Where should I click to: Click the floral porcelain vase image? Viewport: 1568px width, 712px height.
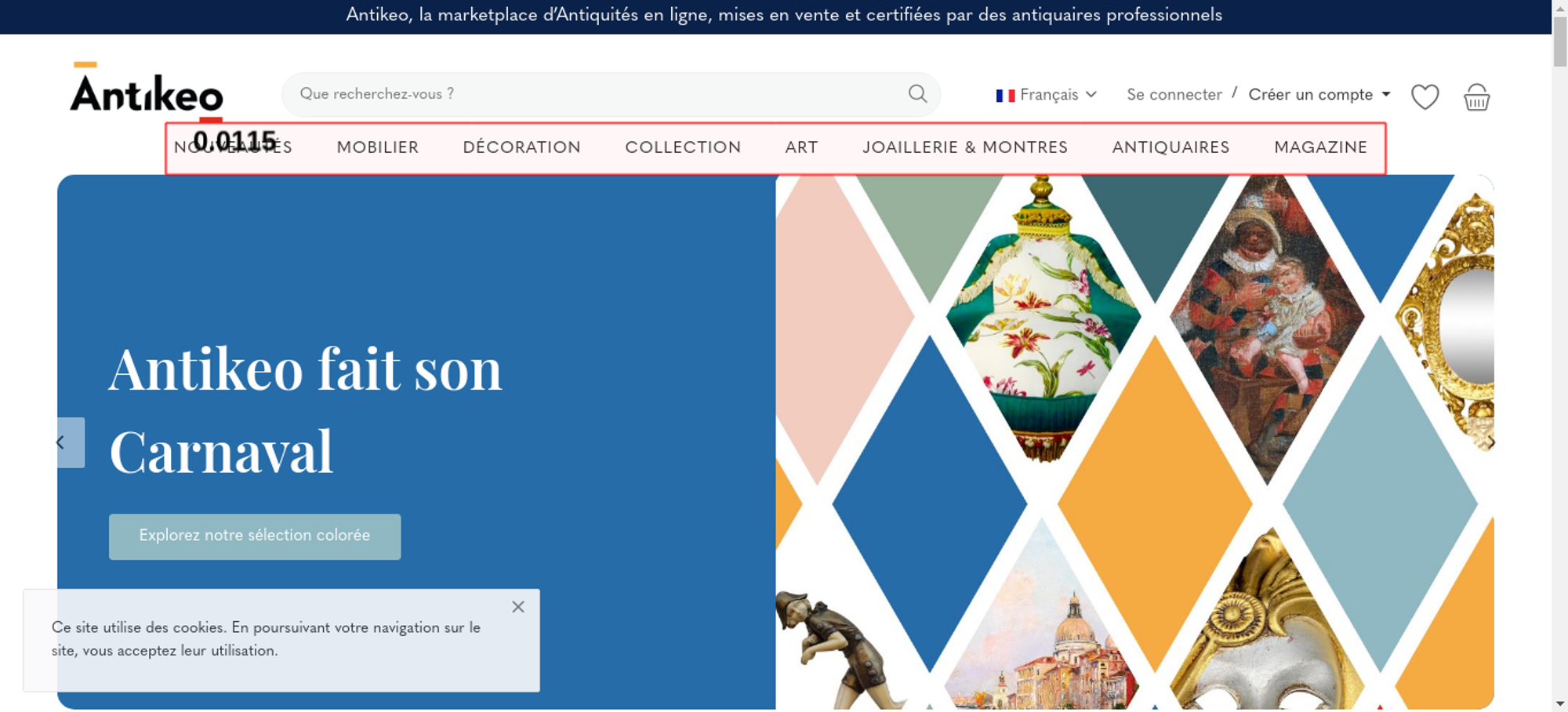pos(1043,321)
